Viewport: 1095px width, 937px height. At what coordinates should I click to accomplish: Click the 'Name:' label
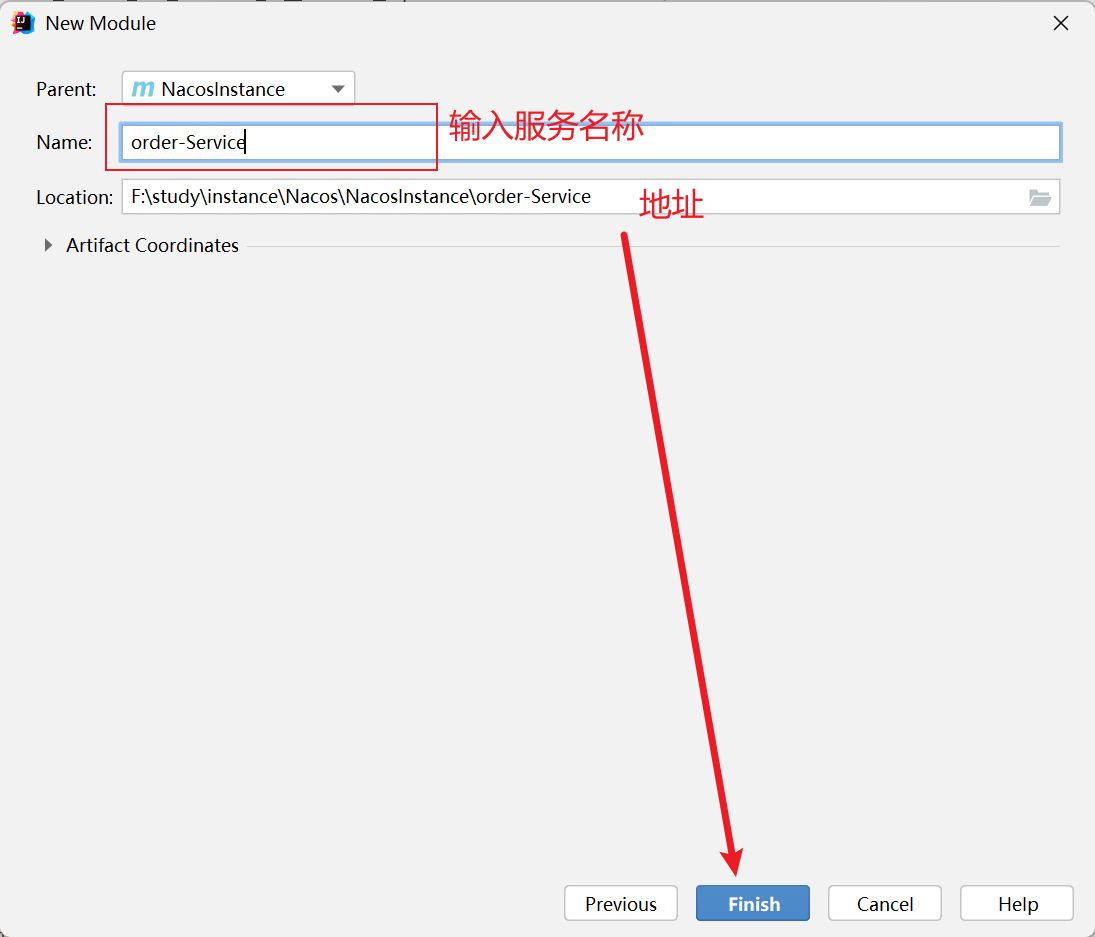[x=64, y=142]
